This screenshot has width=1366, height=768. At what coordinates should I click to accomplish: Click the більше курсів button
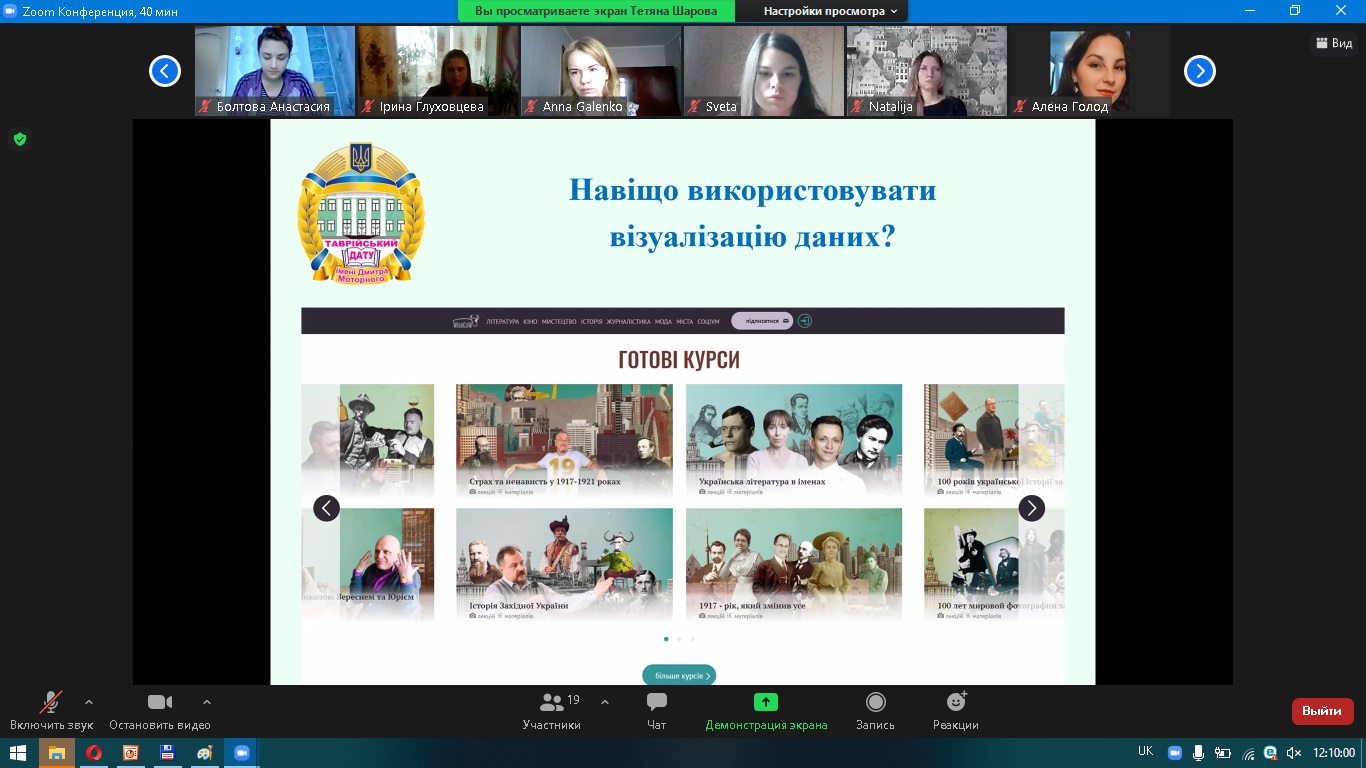pyautogui.click(x=679, y=676)
